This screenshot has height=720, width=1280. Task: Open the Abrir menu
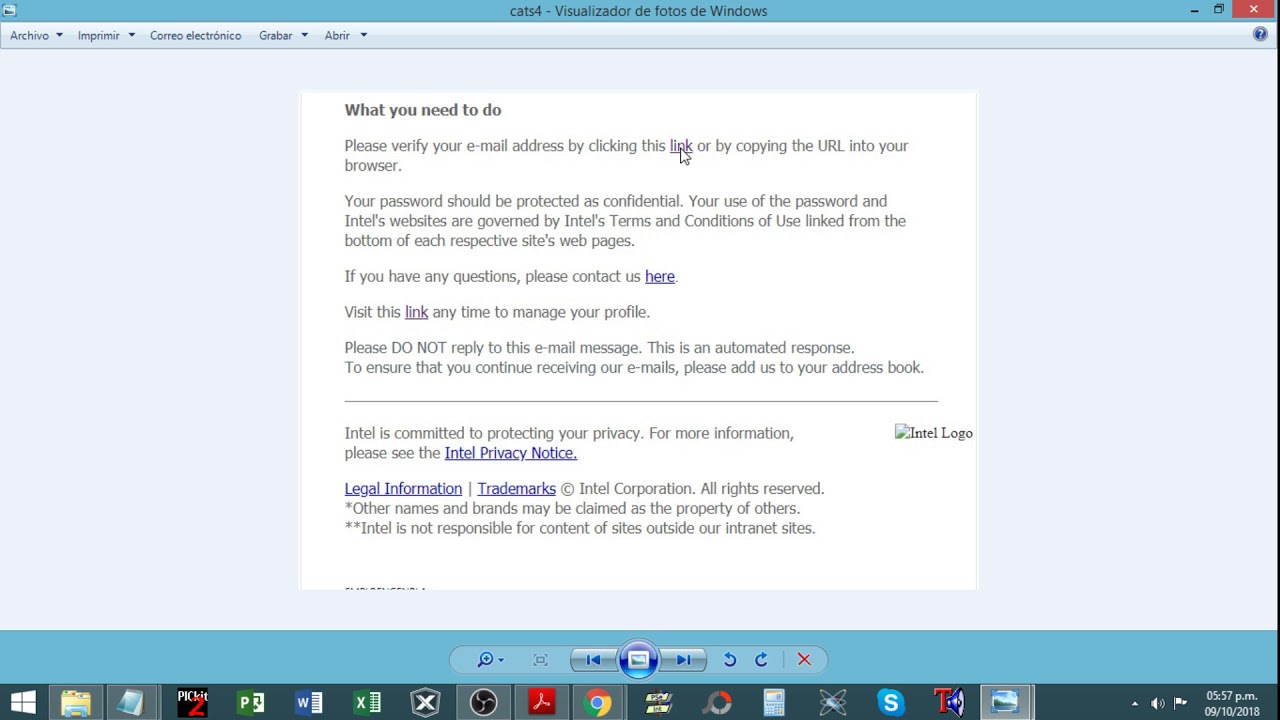click(x=346, y=35)
